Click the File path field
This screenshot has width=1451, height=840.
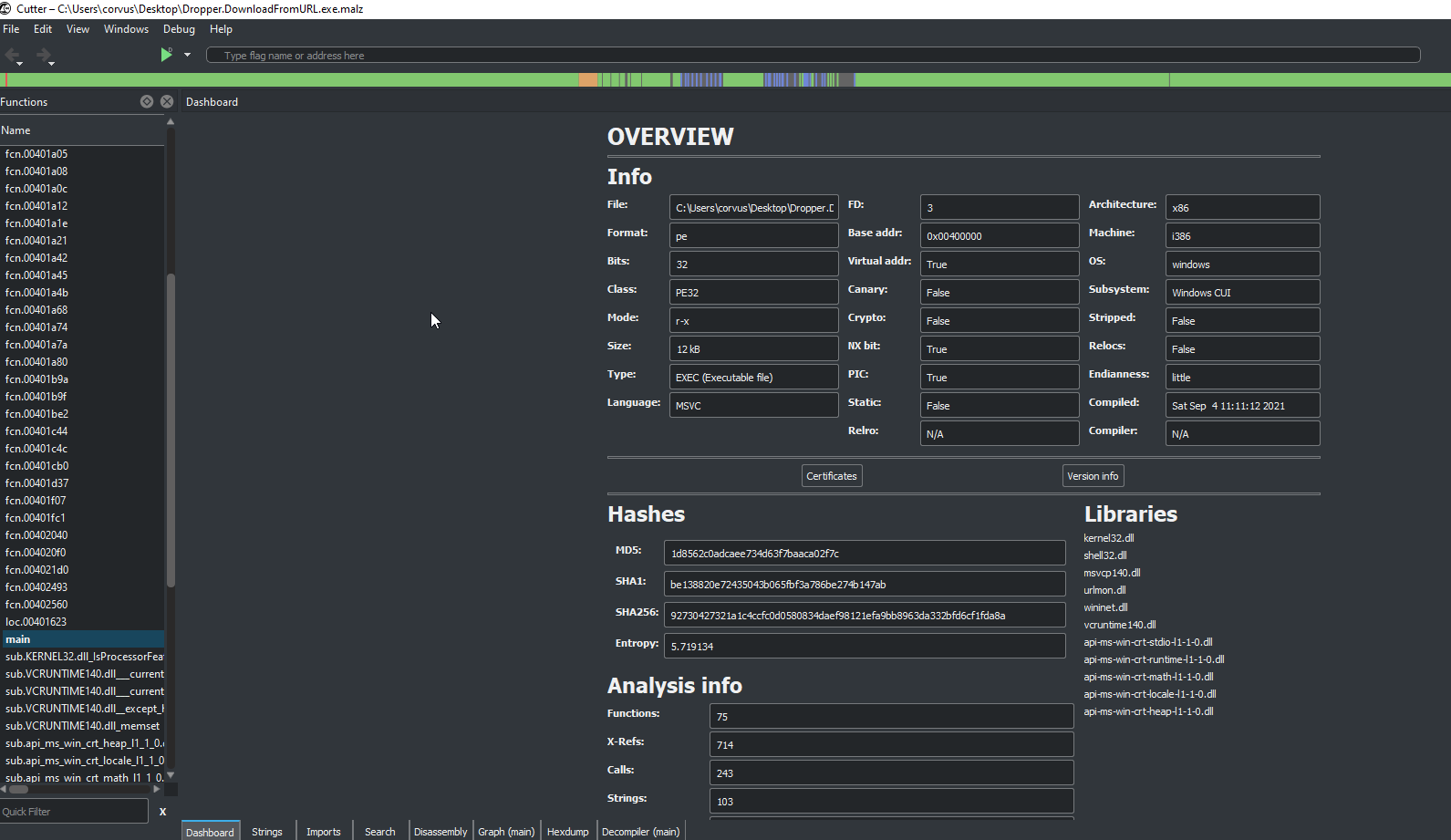point(753,207)
